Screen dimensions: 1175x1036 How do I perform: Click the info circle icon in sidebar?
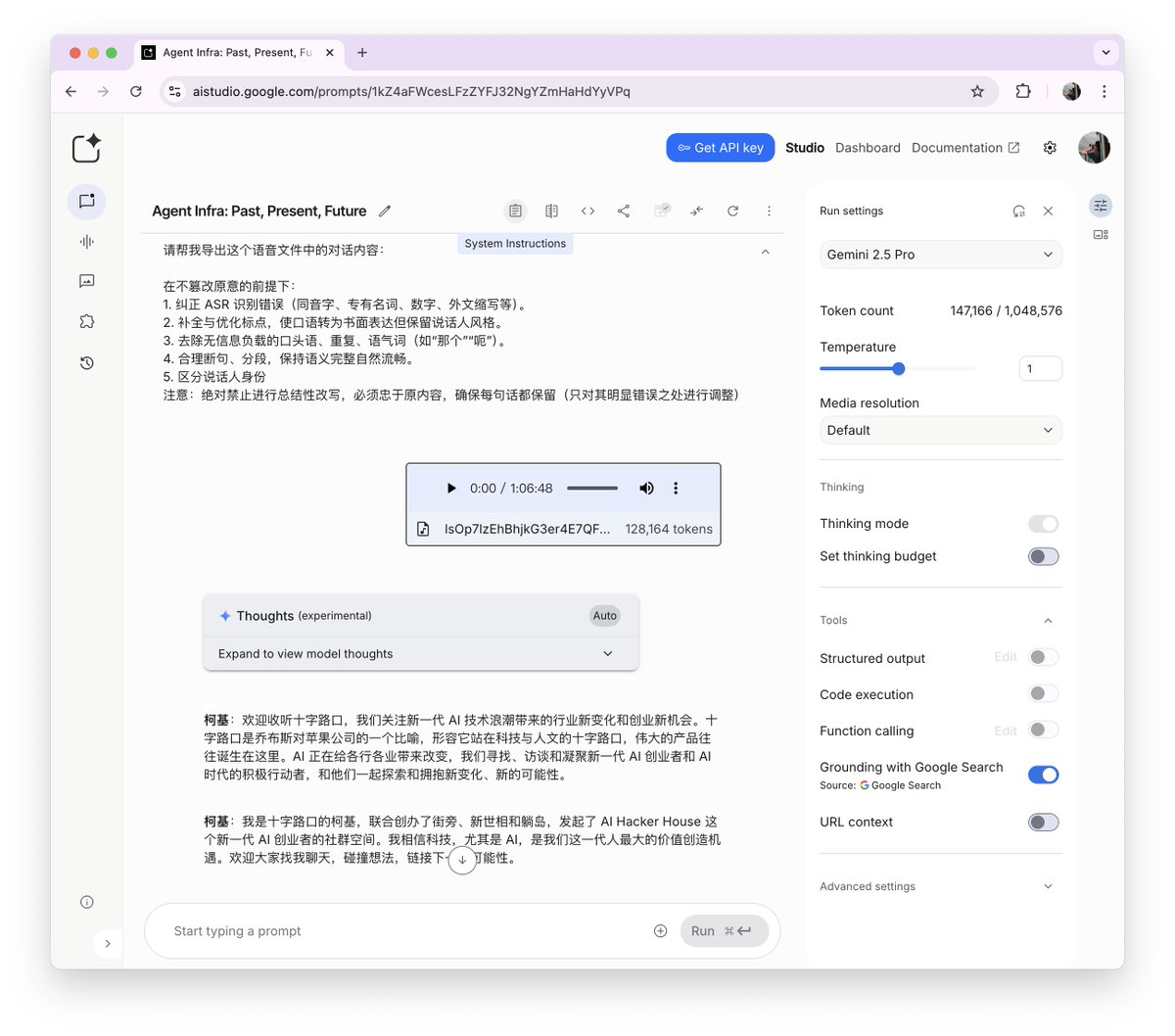[x=86, y=902]
